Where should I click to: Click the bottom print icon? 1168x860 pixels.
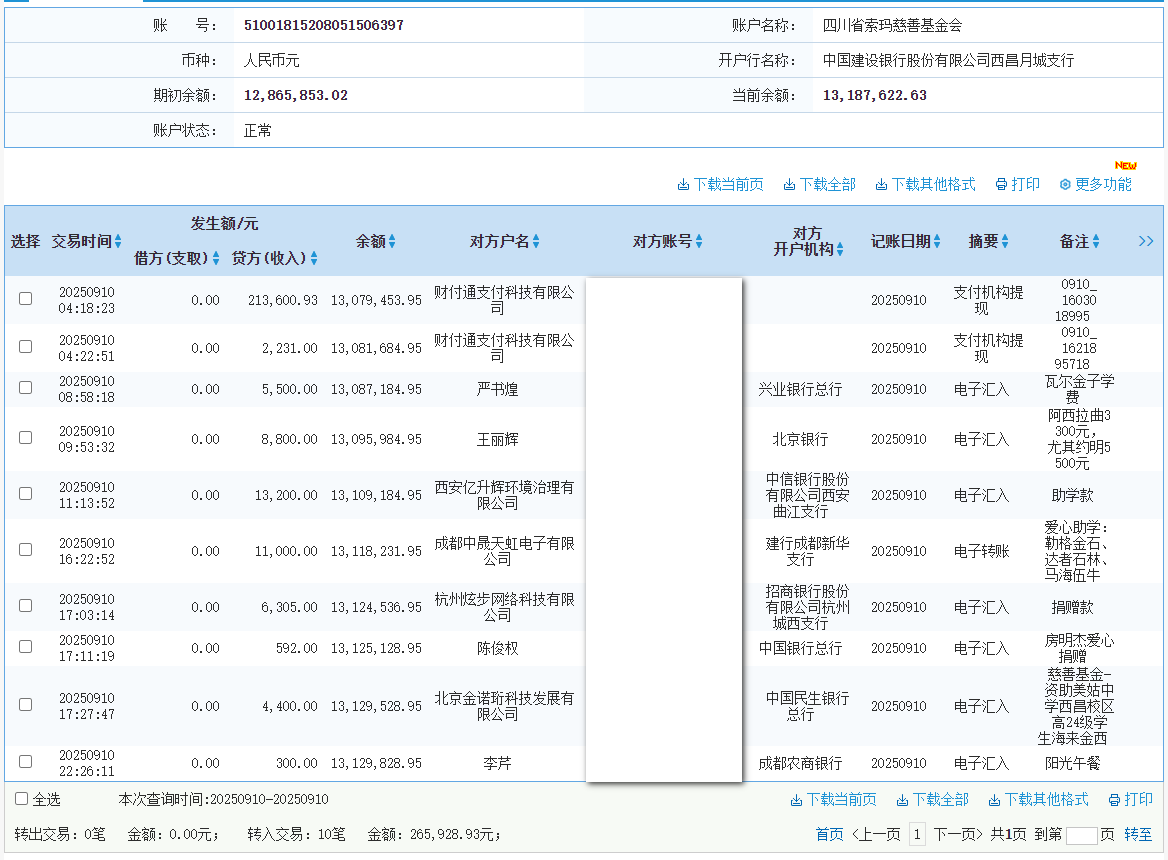pos(1114,800)
